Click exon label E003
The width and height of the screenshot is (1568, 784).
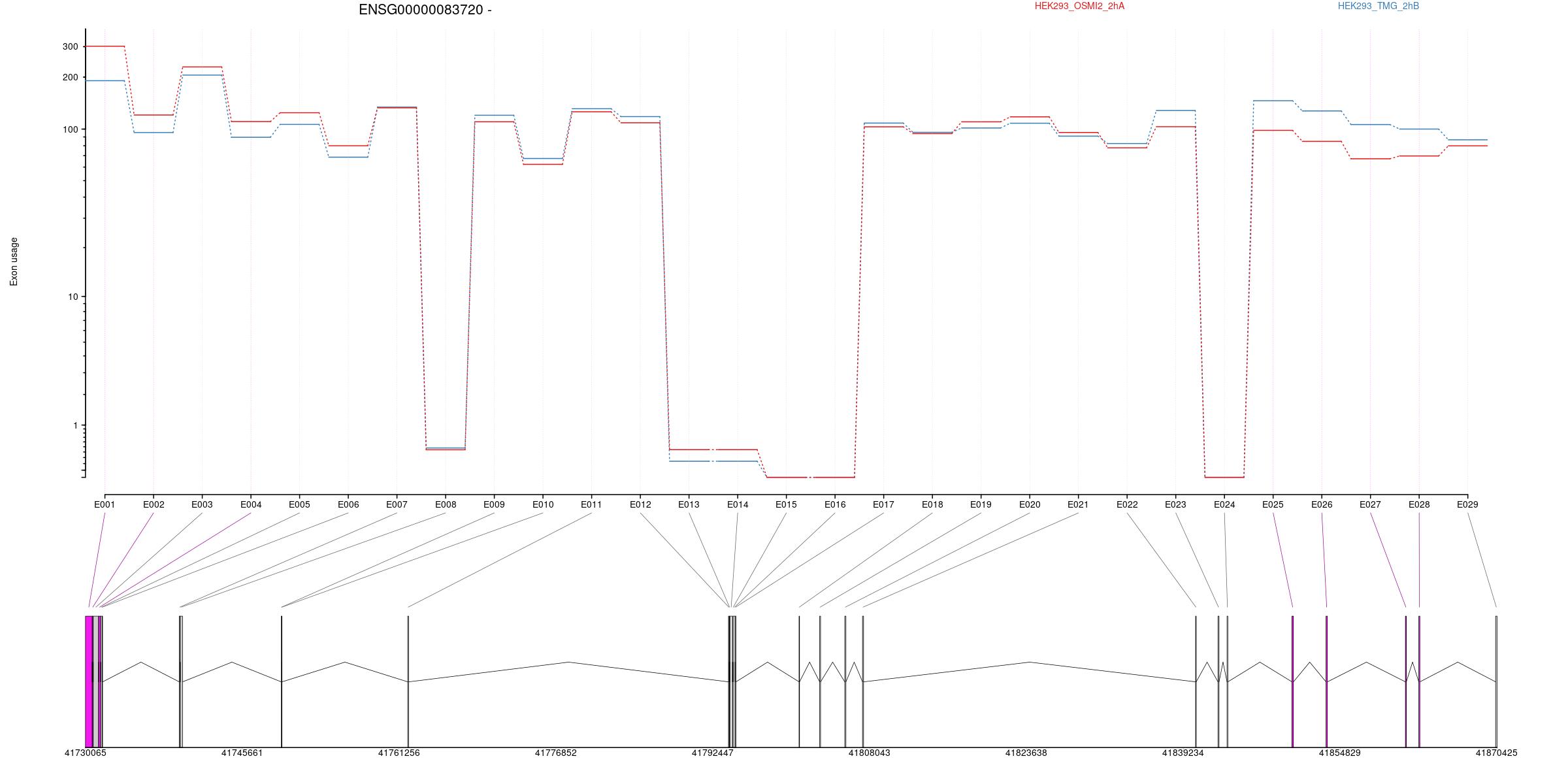pos(202,504)
